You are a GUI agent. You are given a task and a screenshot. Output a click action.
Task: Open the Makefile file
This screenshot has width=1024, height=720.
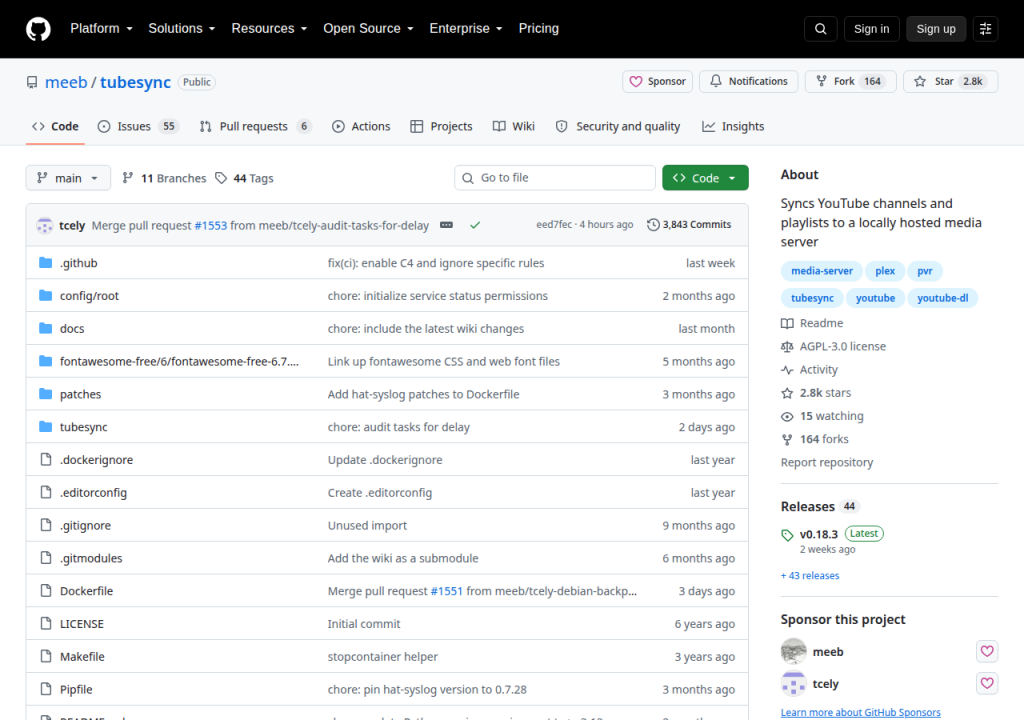82,657
